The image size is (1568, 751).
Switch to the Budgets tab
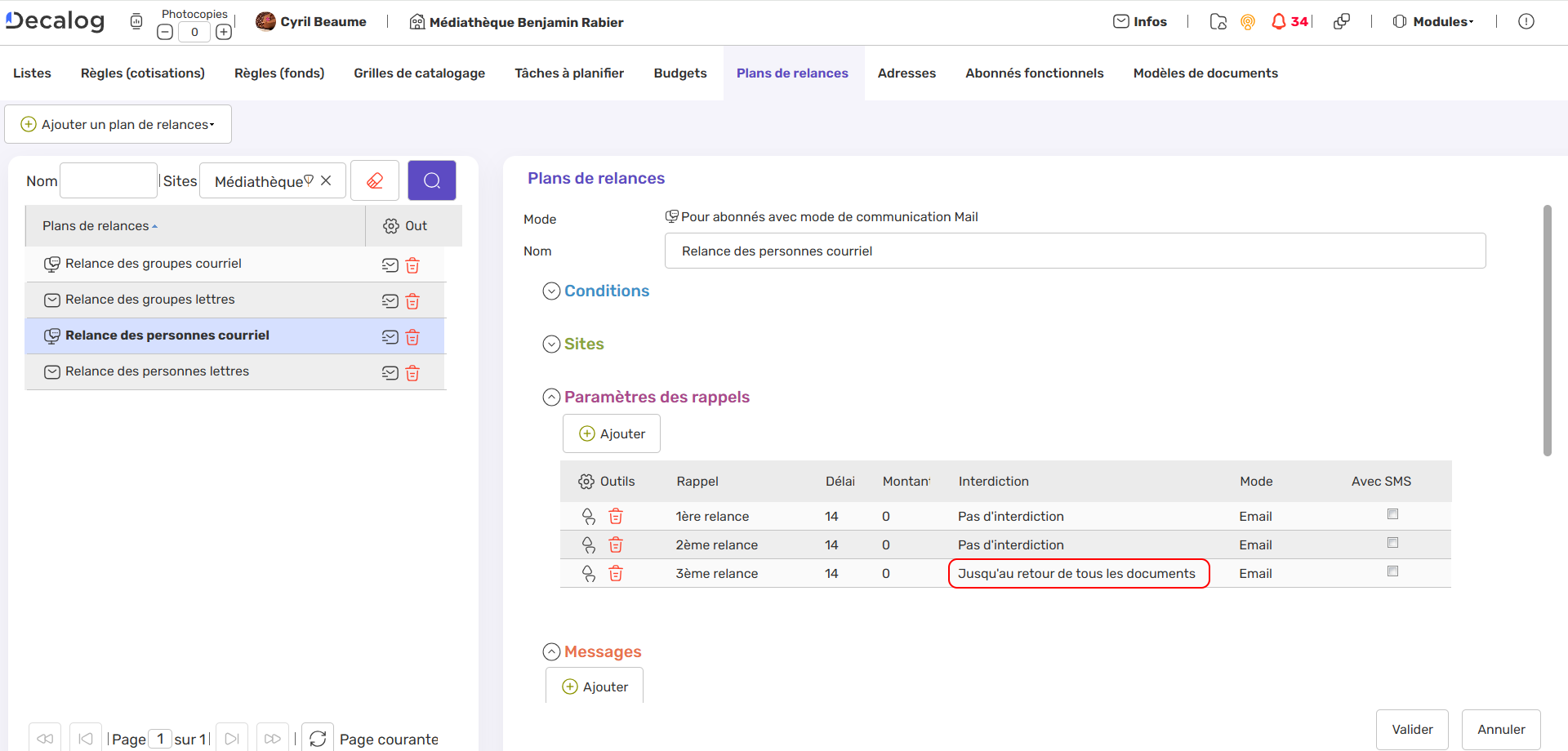[x=679, y=73]
